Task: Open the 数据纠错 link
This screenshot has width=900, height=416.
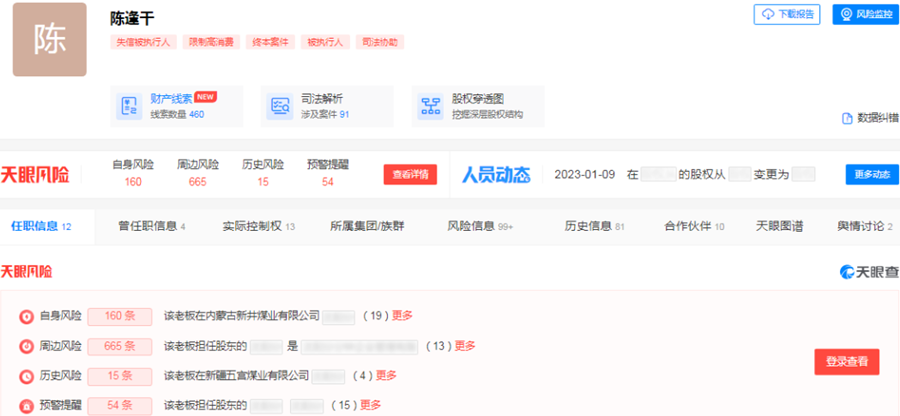Action: 870,118
